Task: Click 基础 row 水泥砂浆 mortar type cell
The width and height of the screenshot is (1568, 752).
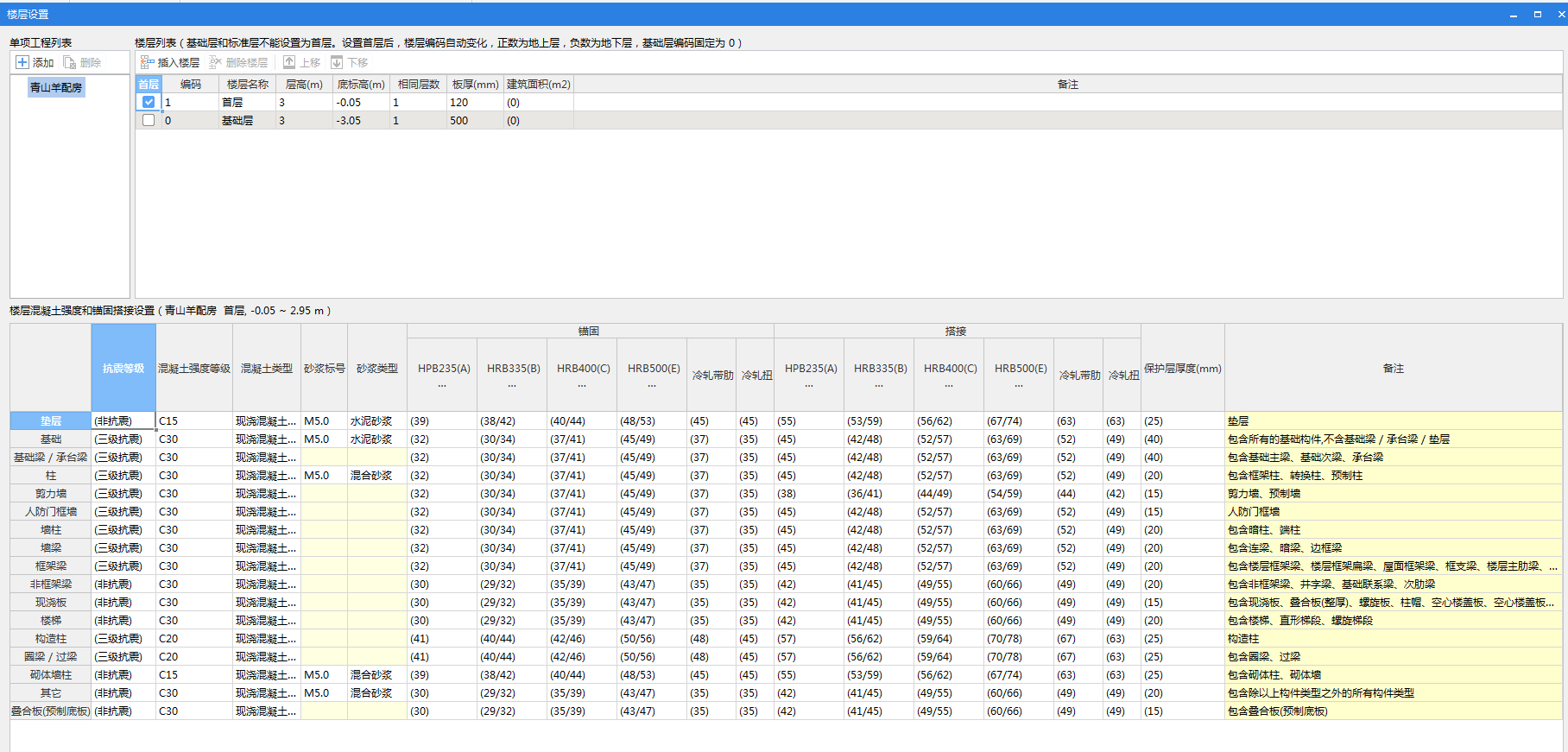Action: 377,439
